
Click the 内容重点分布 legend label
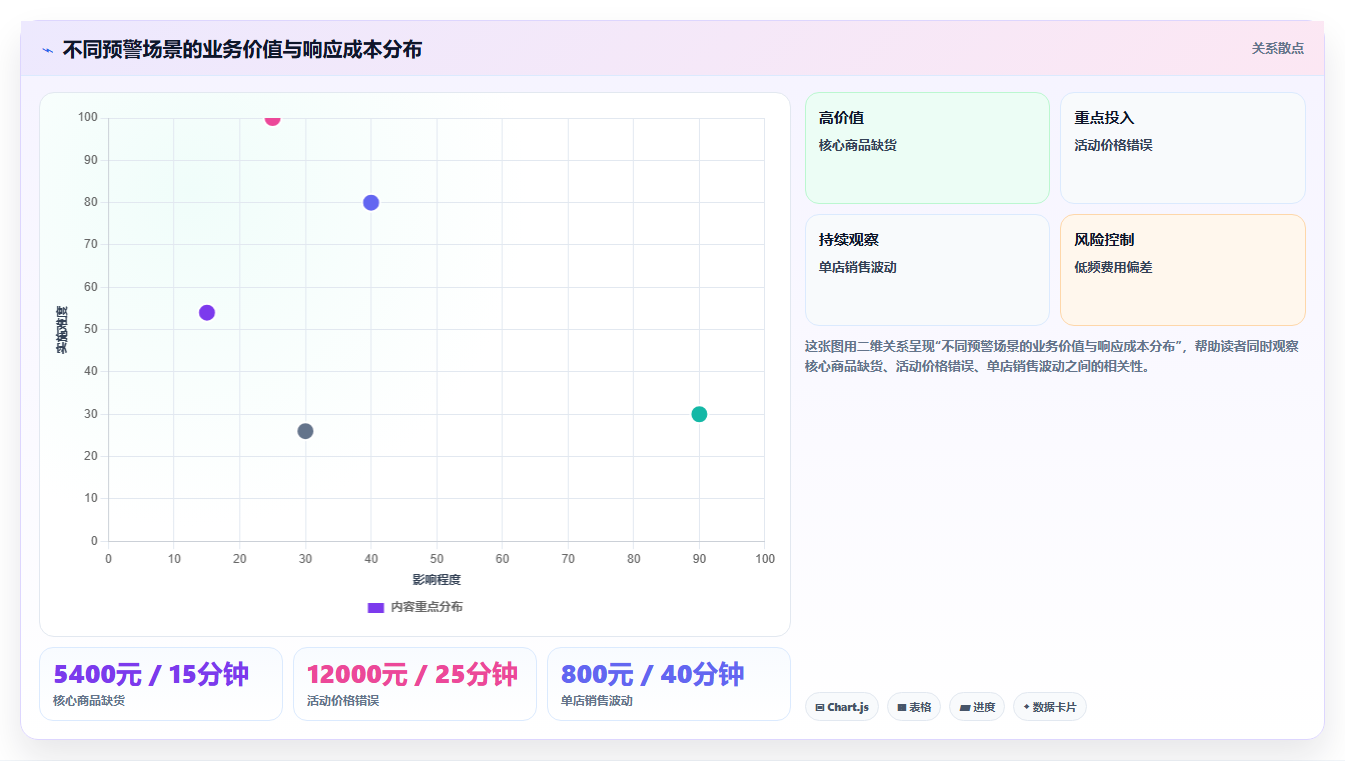pos(426,607)
